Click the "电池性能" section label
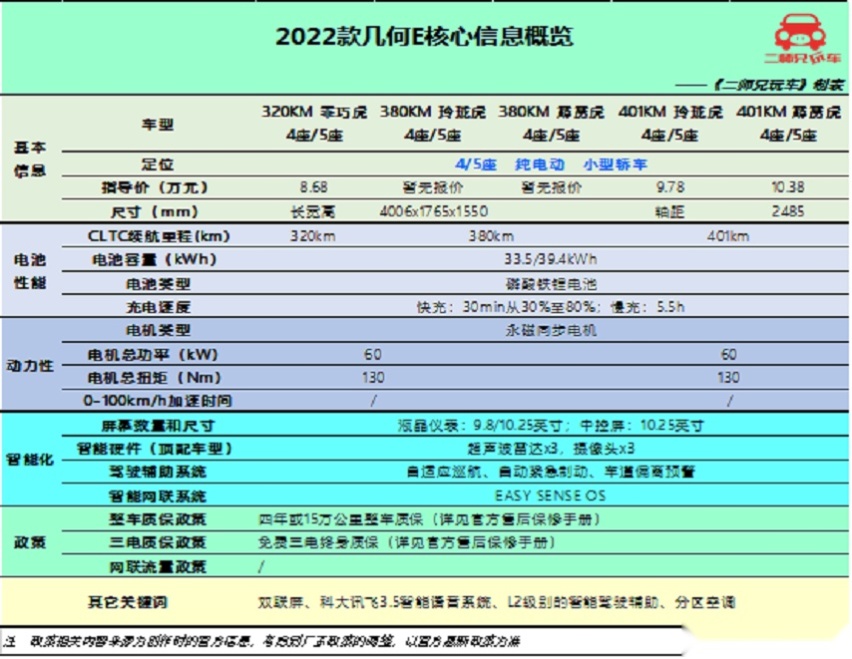852x659 pixels. [x=29, y=271]
